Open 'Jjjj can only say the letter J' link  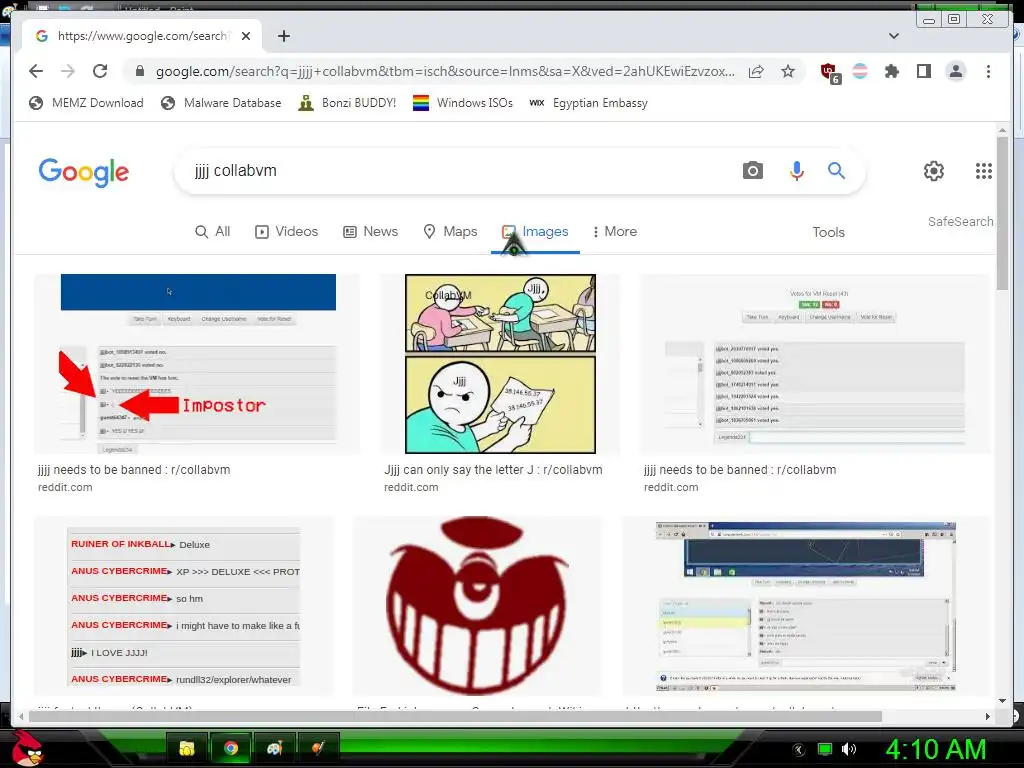click(x=493, y=470)
